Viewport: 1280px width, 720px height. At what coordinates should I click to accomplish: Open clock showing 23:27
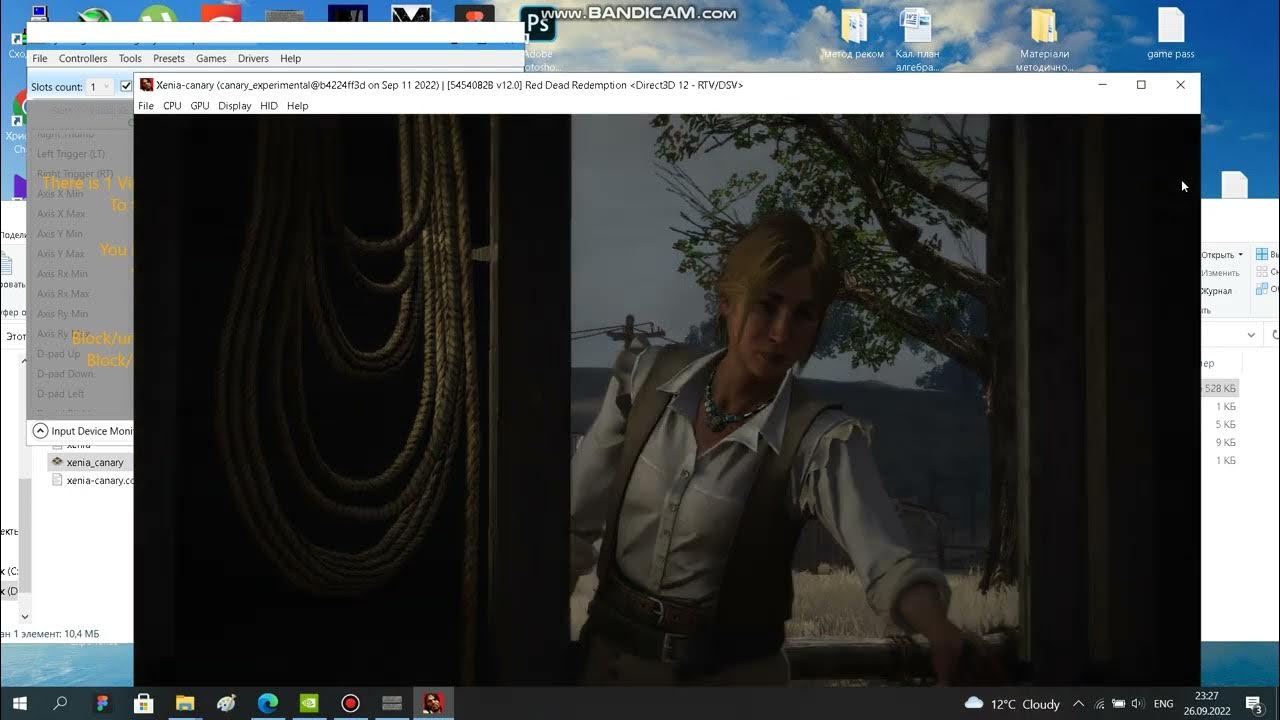point(1207,704)
